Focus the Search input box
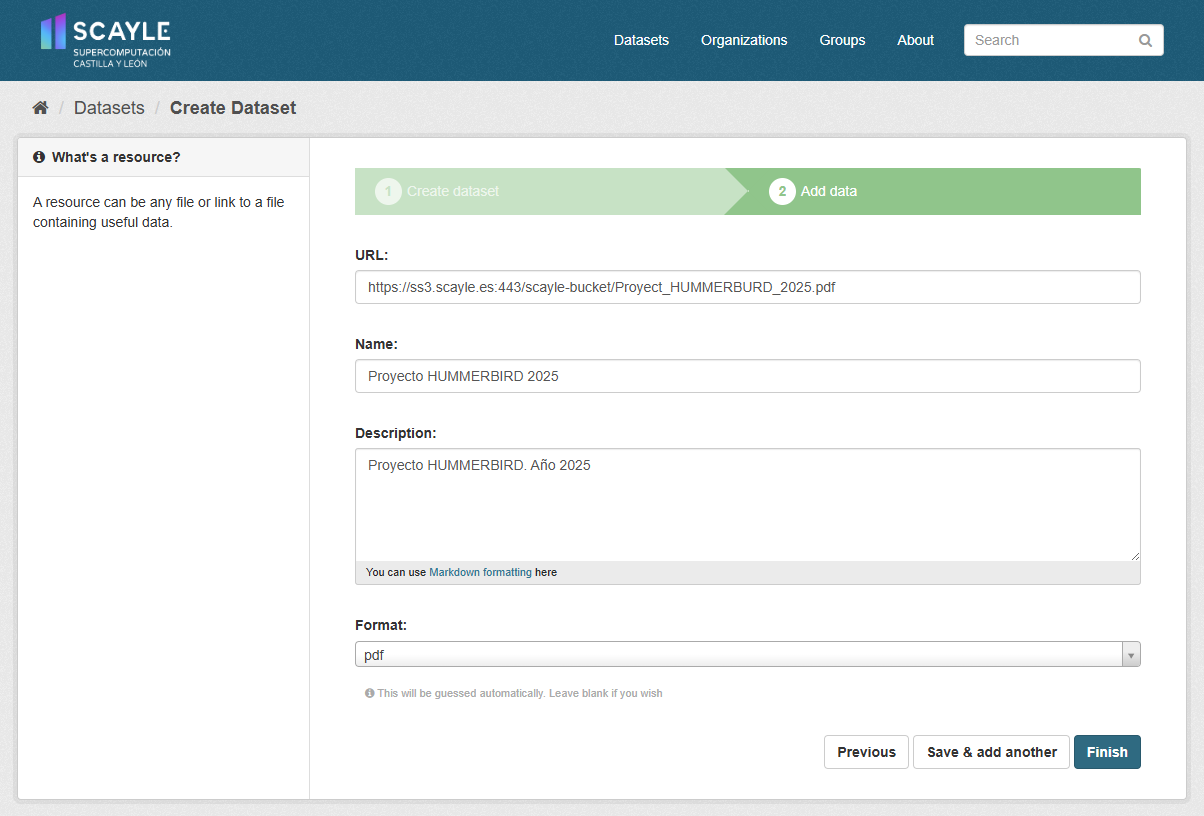 (x=1063, y=40)
